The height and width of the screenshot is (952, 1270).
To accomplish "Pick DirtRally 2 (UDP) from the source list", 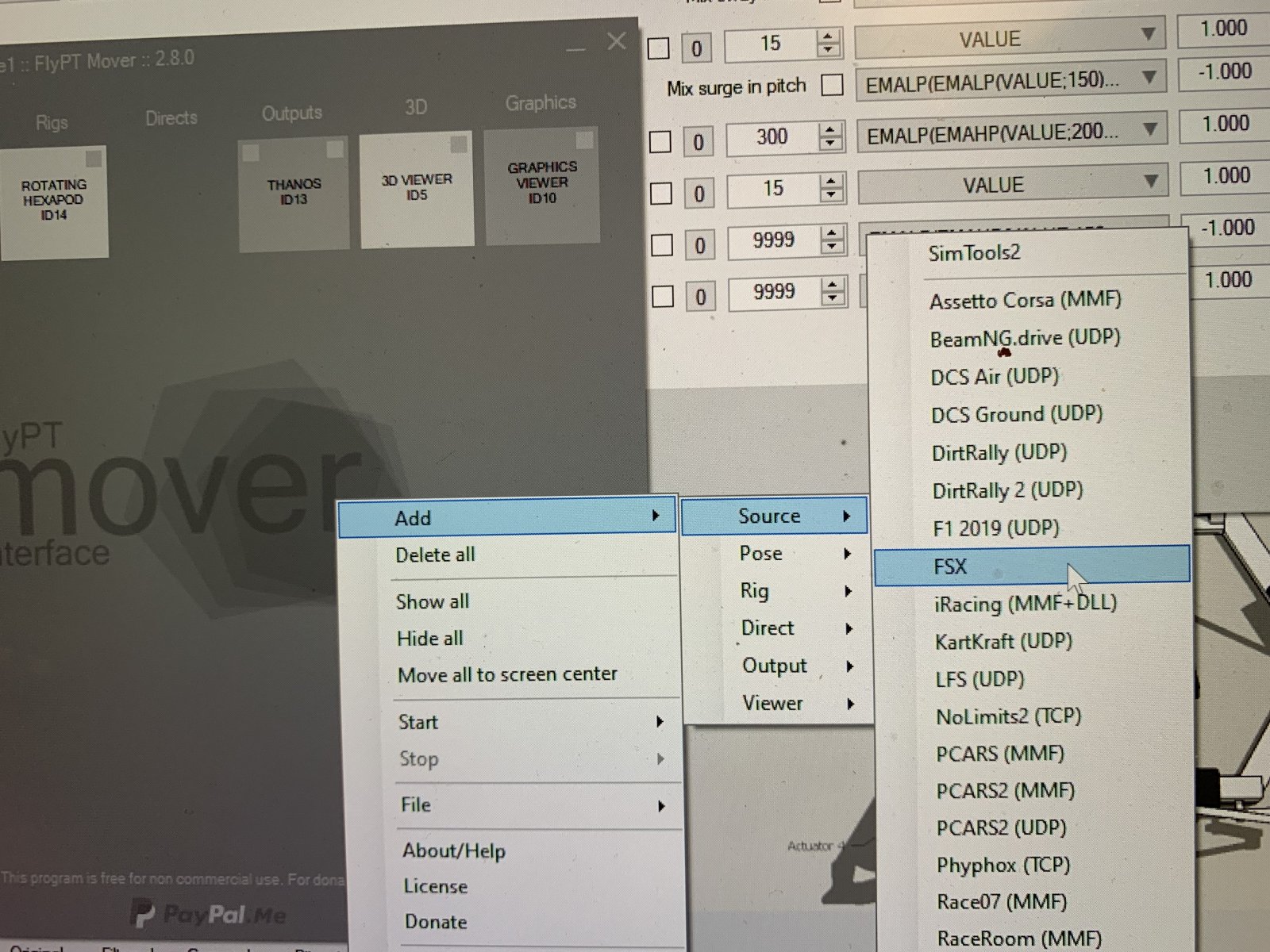I will [1008, 490].
